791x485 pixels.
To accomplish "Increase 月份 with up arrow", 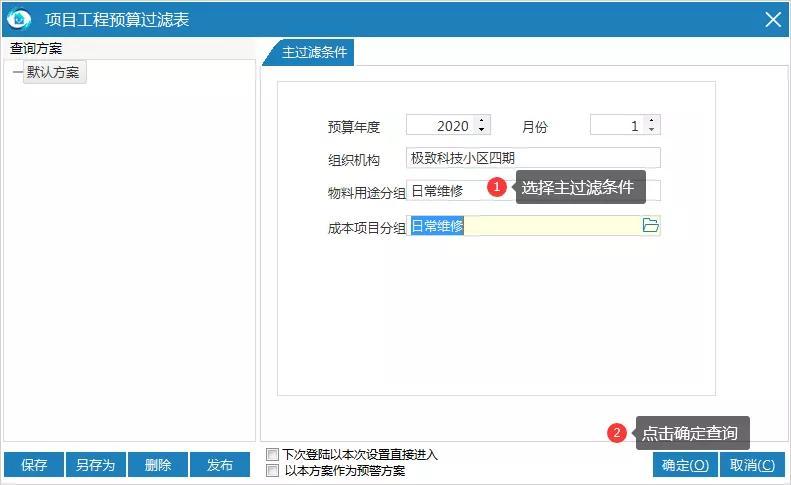I will point(652,120).
